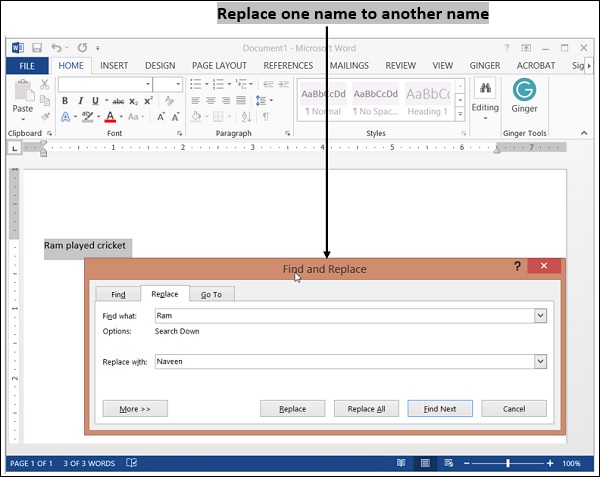Image resolution: width=600 pixels, height=477 pixels.
Task: Click the Undo arrow icon
Action: pyautogui.click(x=56, y=48)
